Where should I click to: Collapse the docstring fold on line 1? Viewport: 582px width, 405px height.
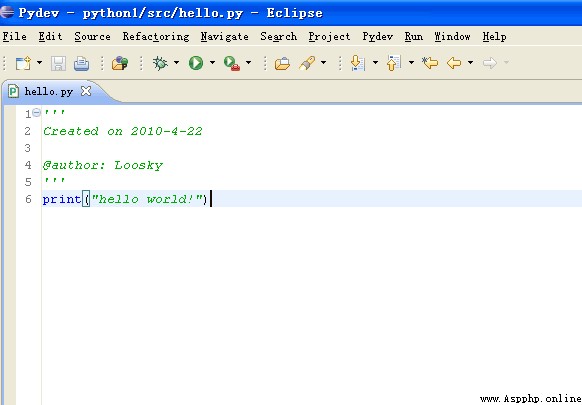pyautogui.click(x=36, y=112)
